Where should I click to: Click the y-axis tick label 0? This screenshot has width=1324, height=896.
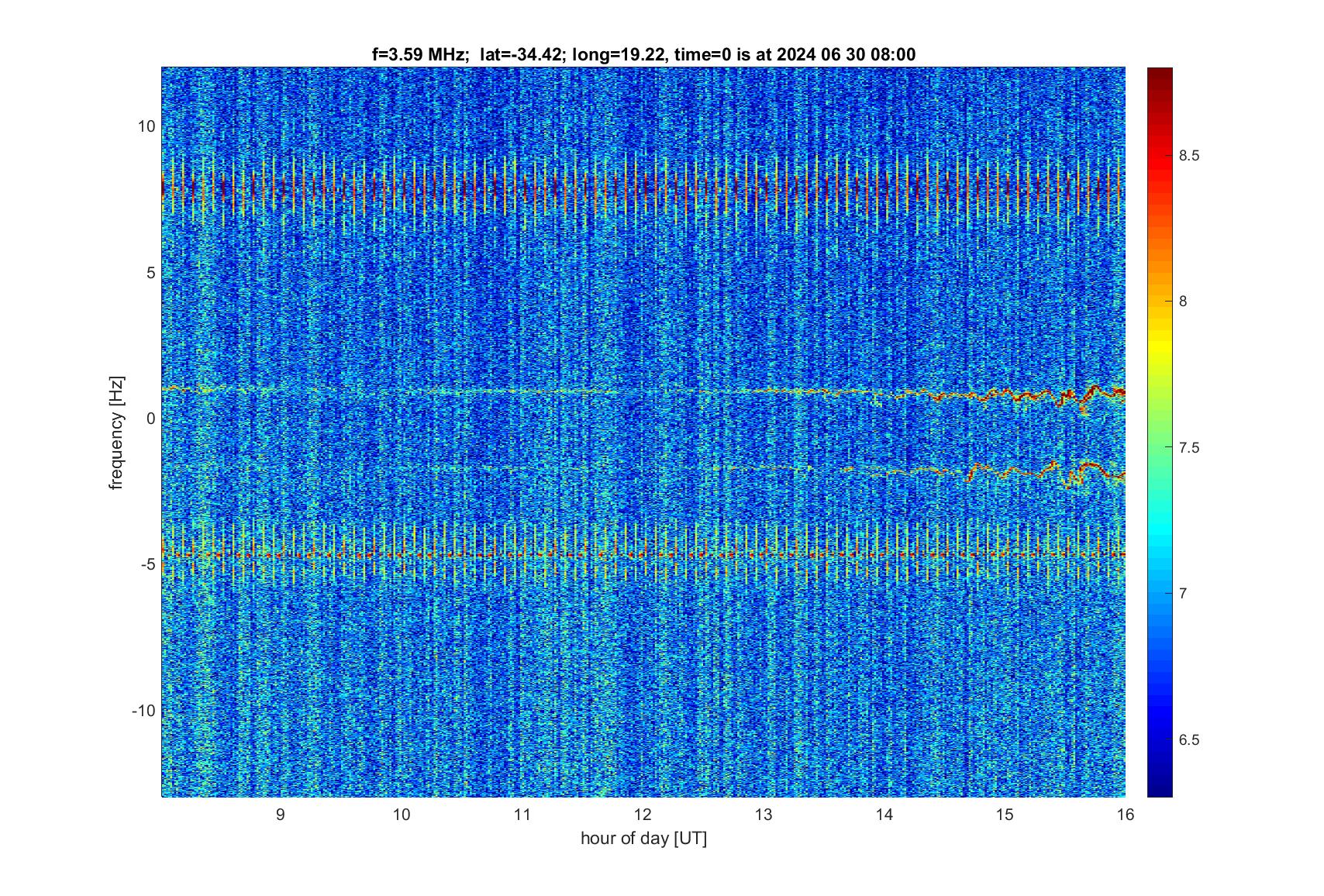click(150, 419)
